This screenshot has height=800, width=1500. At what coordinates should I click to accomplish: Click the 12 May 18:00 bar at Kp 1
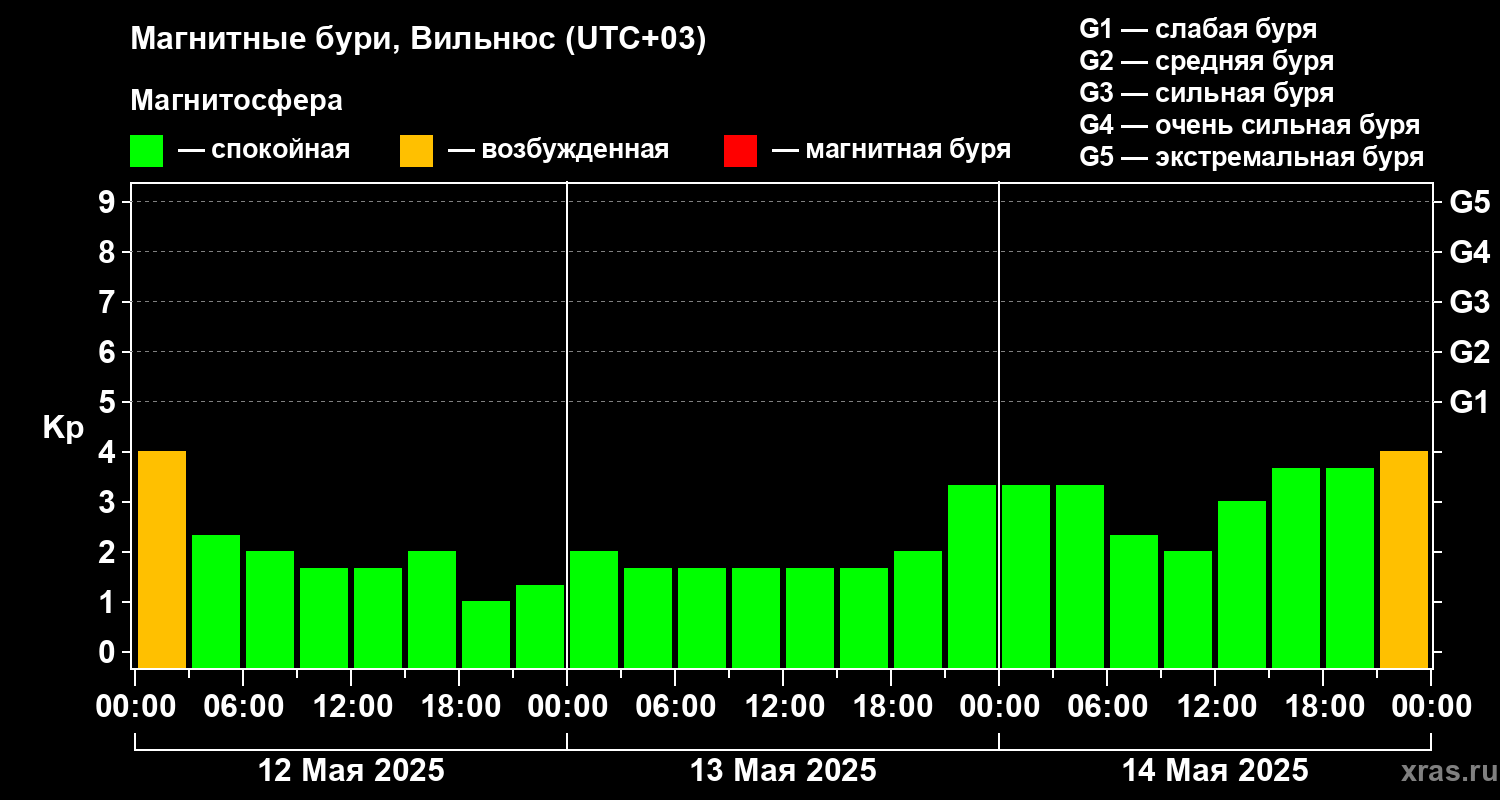click(x=486, y=634)
